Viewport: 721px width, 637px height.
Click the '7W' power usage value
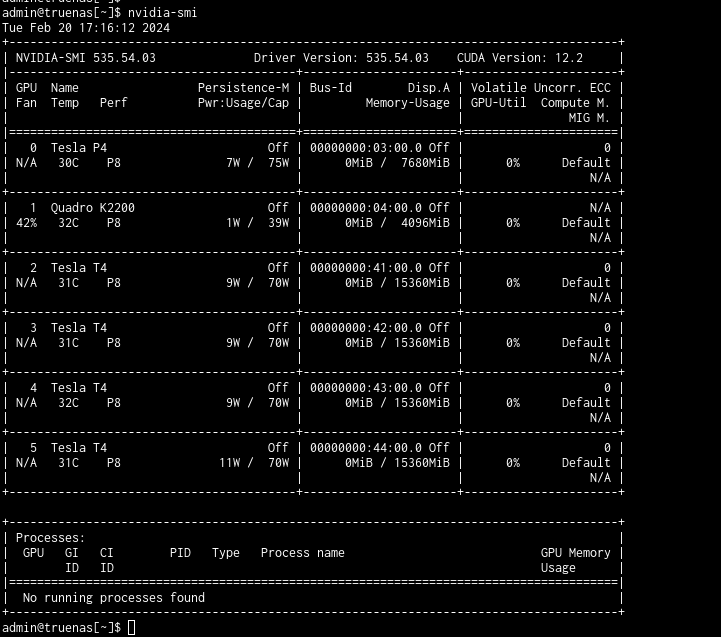point(233,163)
